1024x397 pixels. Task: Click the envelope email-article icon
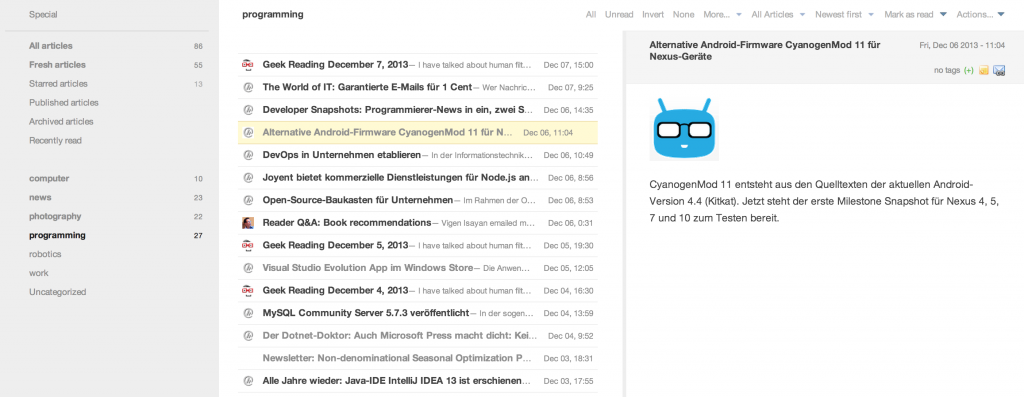tap(999, 71)
